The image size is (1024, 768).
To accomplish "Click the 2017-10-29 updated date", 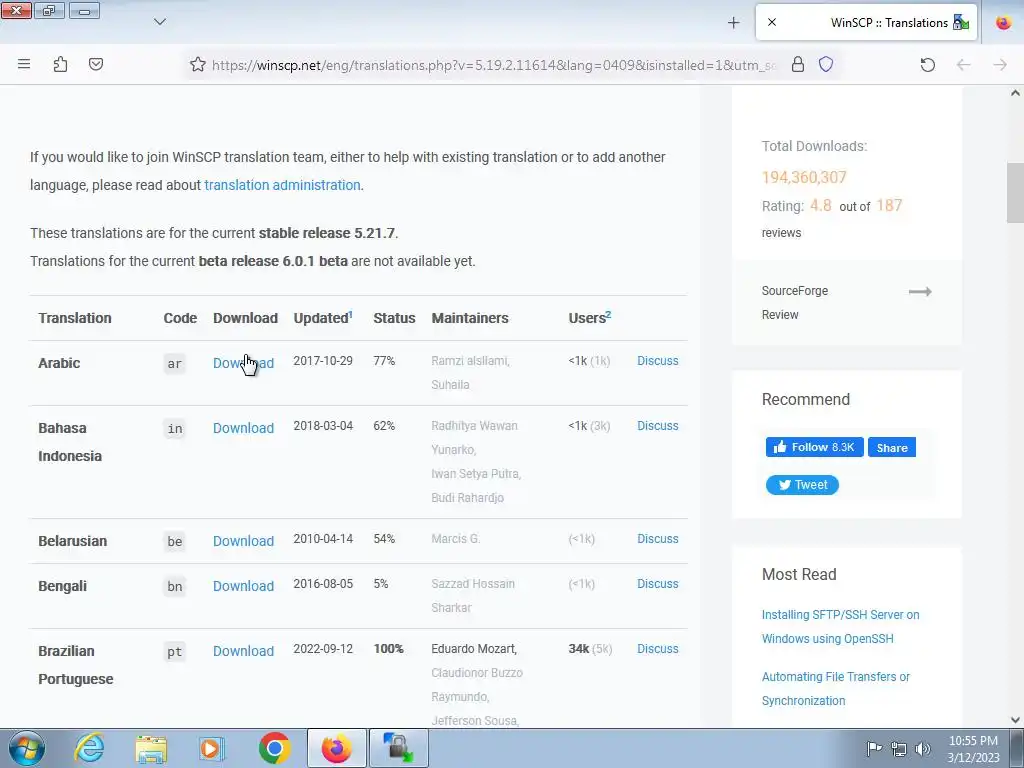I will tap(323, 360).
